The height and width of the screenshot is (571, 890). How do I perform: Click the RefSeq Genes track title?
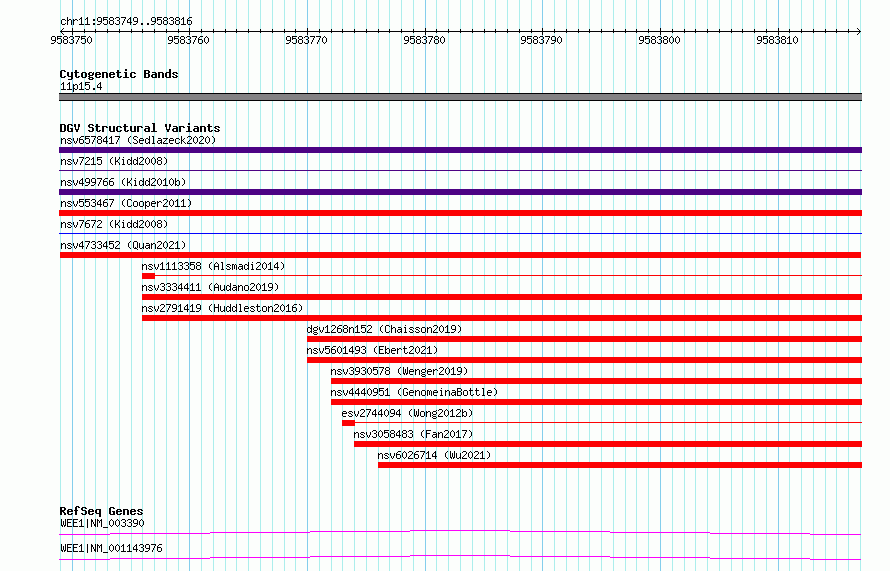101,511
